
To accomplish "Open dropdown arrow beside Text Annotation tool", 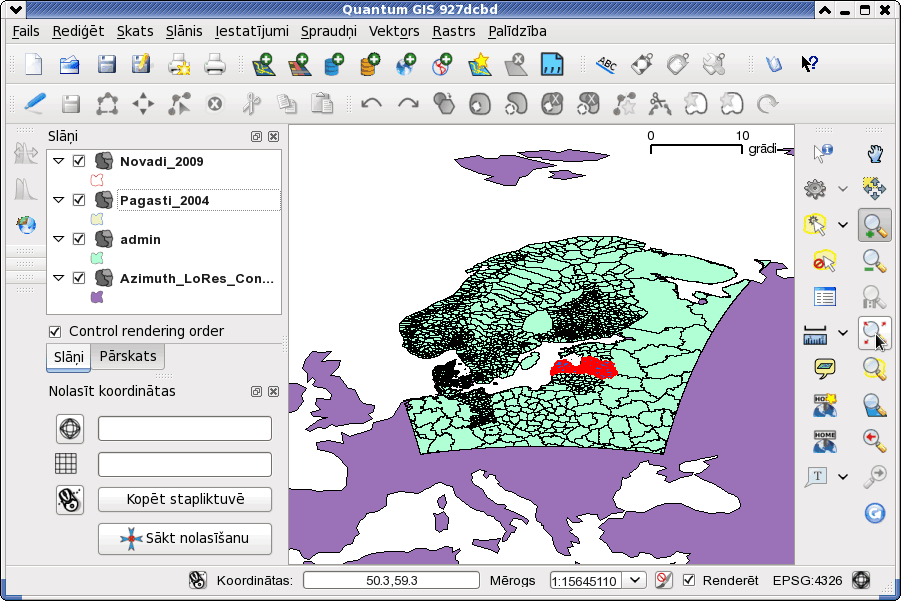I will (843, 476).
